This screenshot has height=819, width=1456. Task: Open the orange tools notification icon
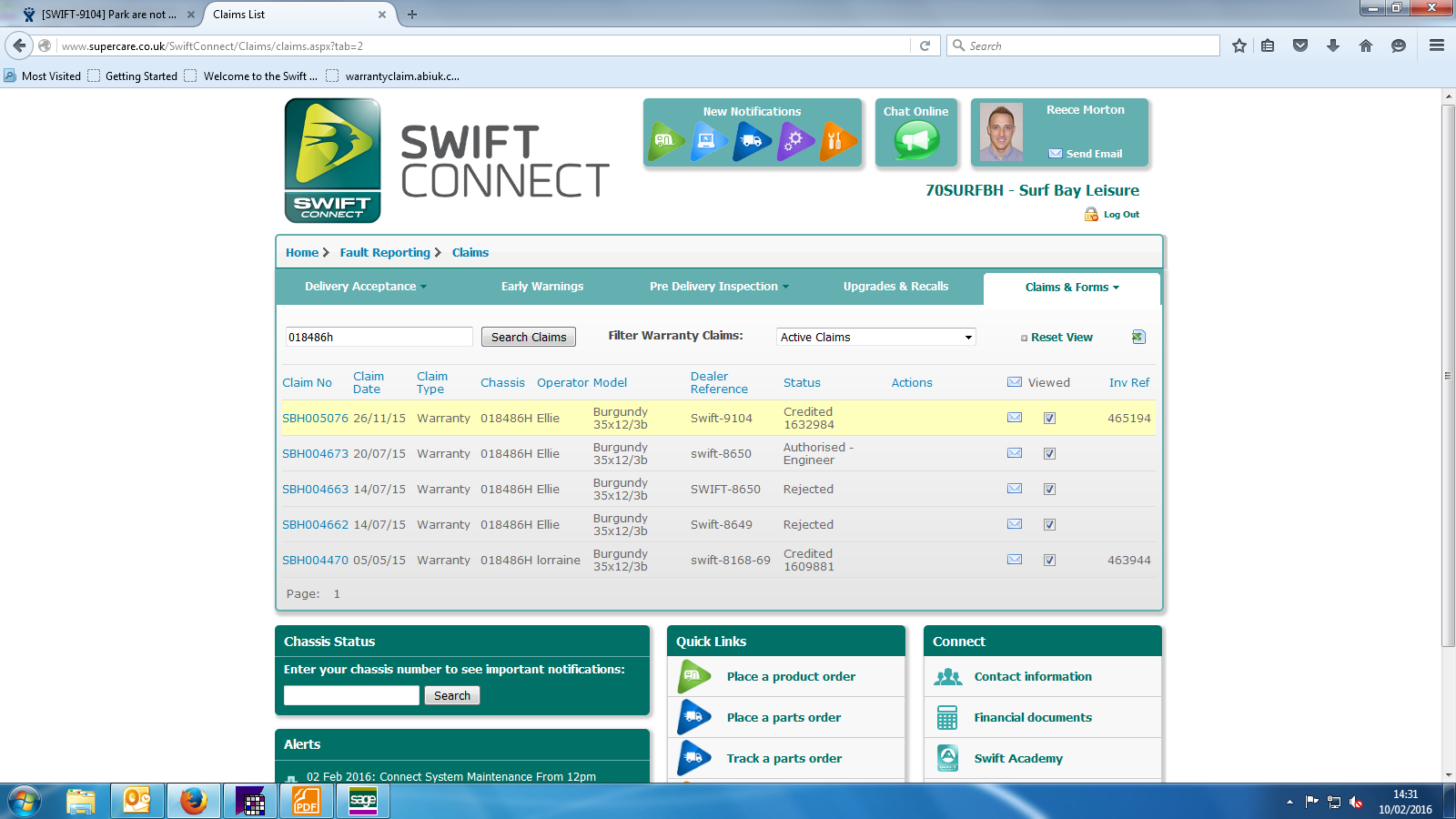[837, 141]
